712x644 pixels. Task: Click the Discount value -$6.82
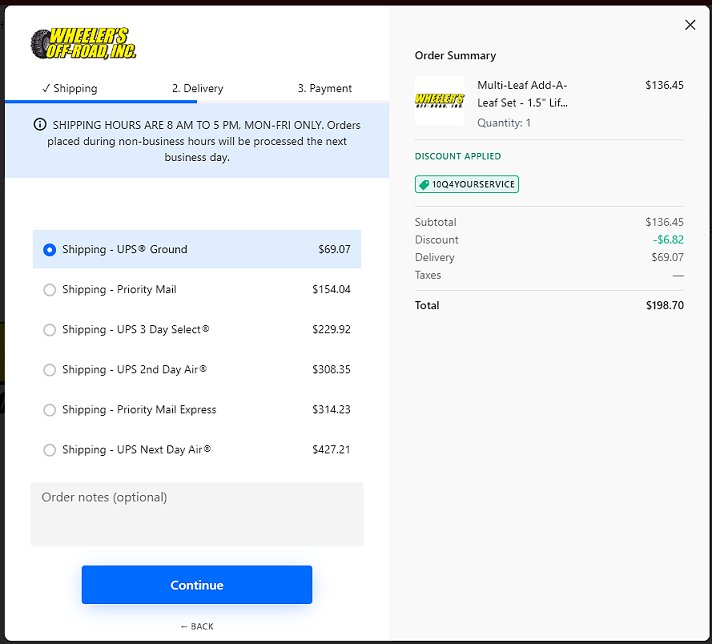tap(668, 240)
